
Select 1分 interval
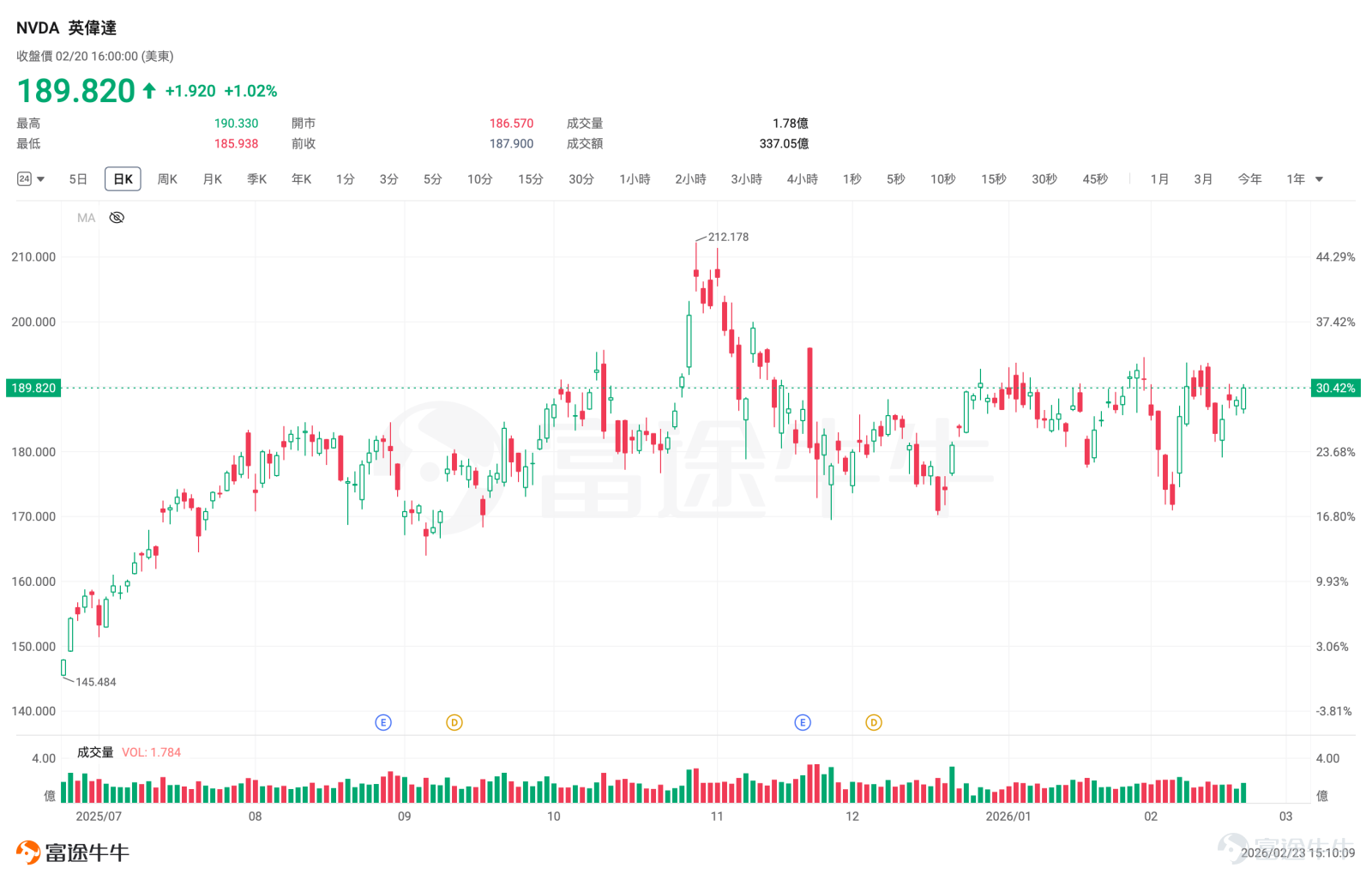click(345, 179)
